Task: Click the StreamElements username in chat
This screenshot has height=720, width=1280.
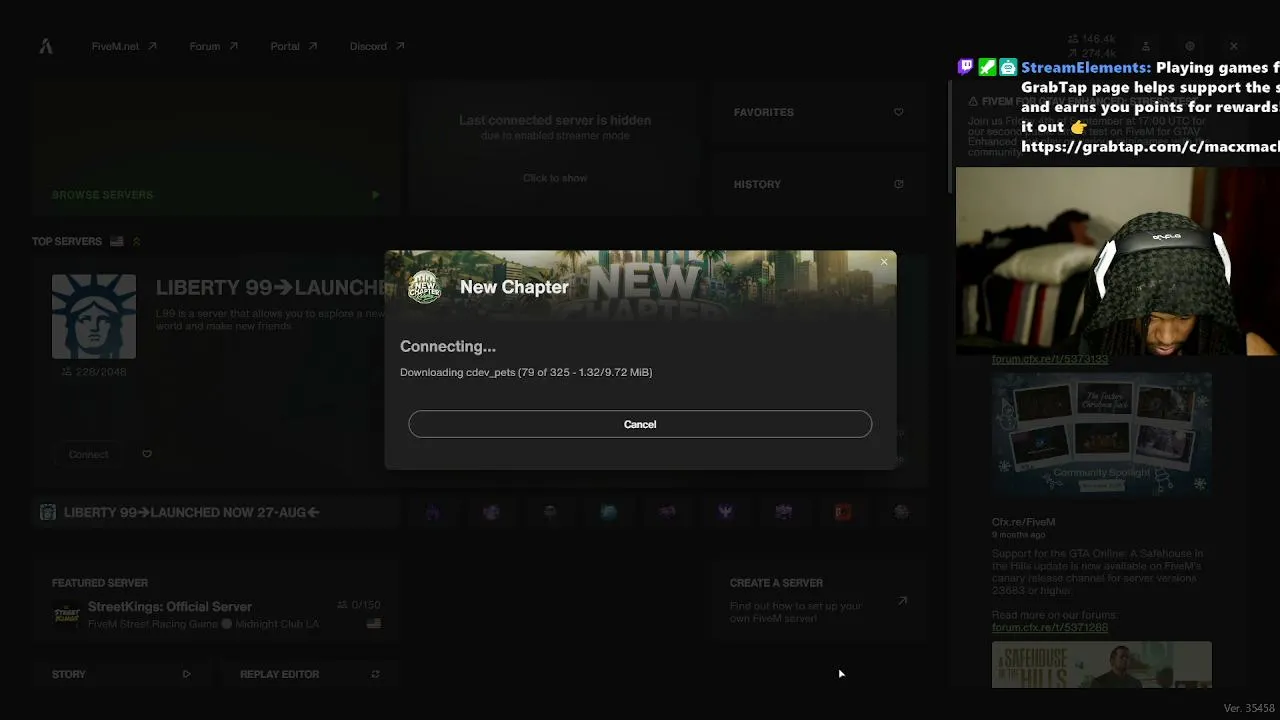Action: pyautogui.click(x=1086, y=68)
